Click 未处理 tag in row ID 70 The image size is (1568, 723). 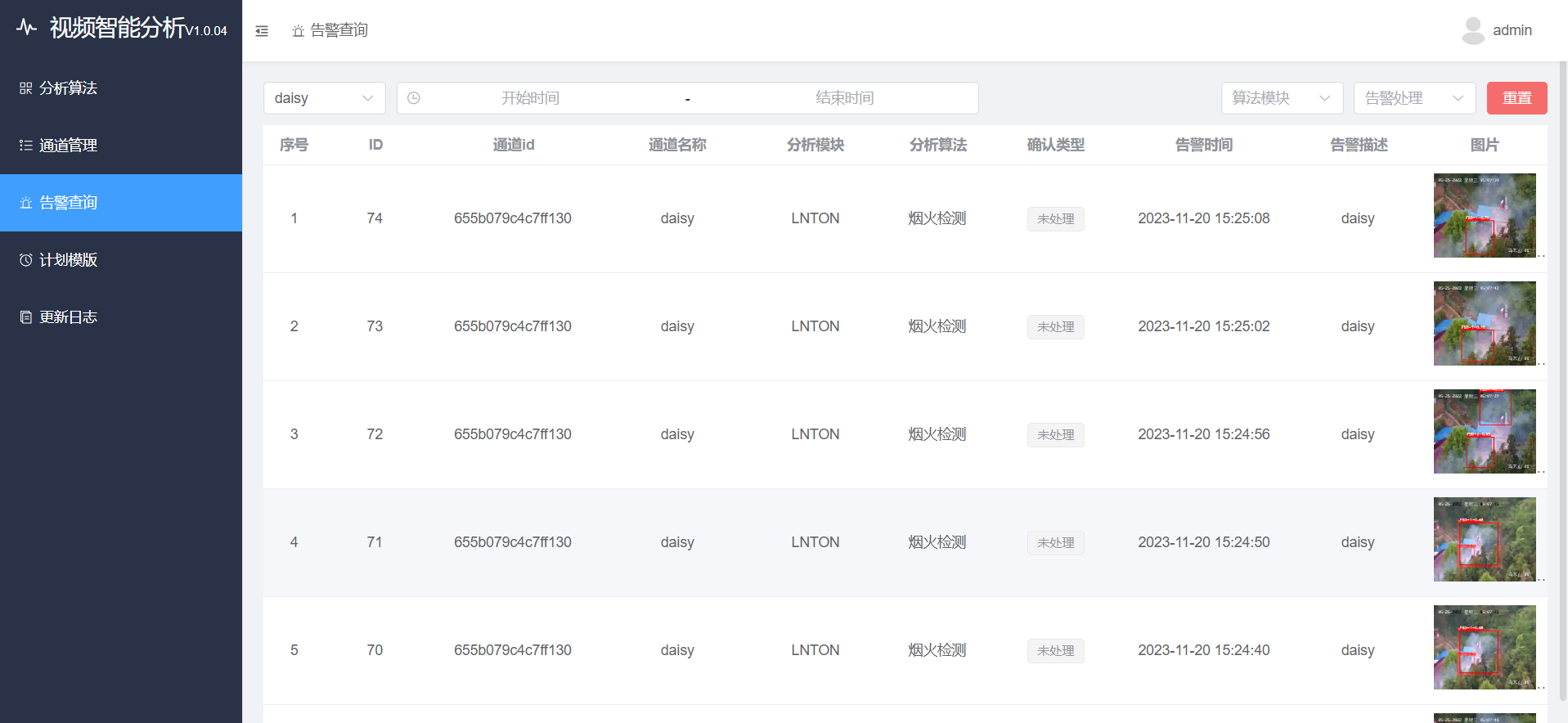pos(1056,651)
